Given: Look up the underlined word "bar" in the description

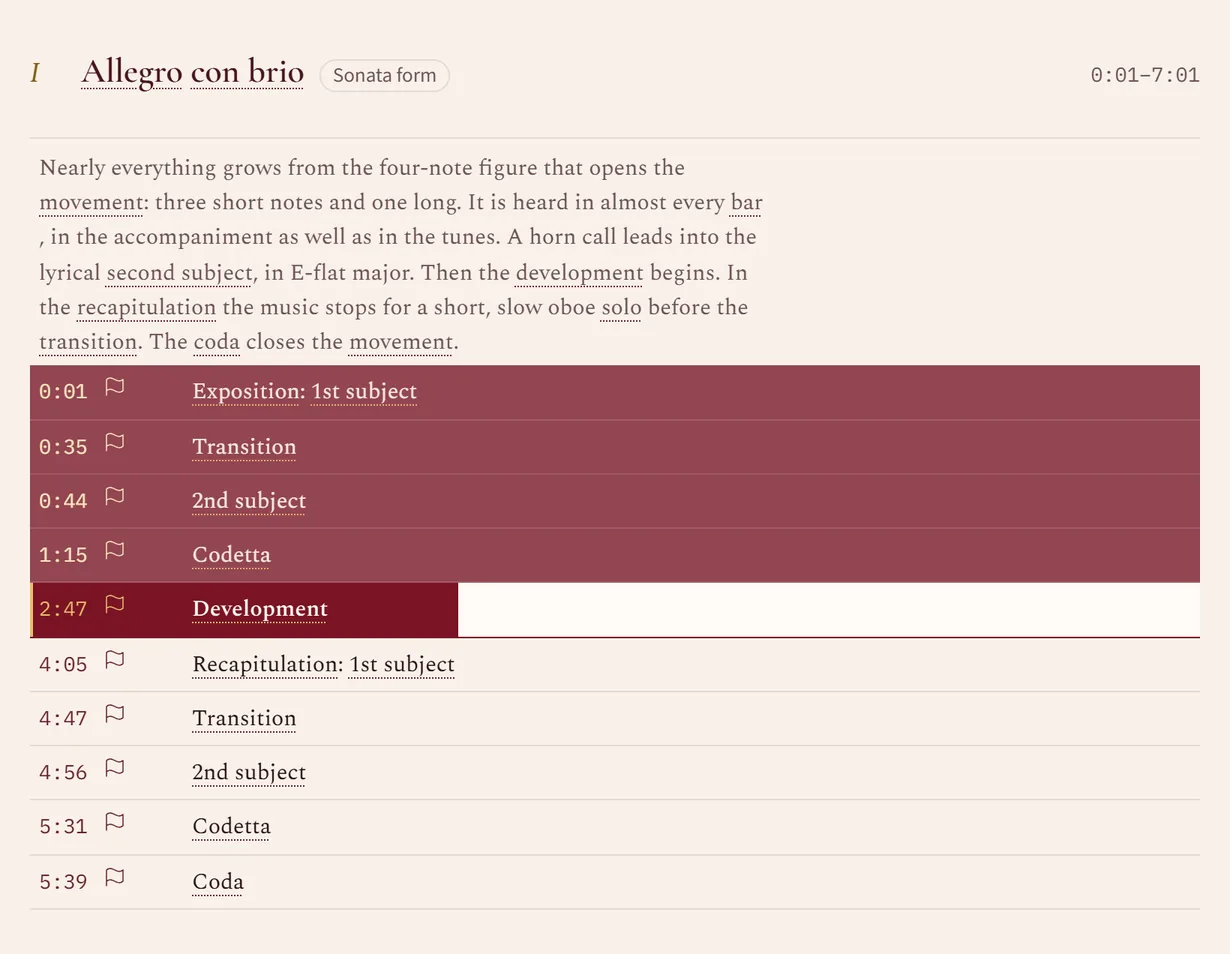Looking at the screenshot, I should [x=746, y=202].
